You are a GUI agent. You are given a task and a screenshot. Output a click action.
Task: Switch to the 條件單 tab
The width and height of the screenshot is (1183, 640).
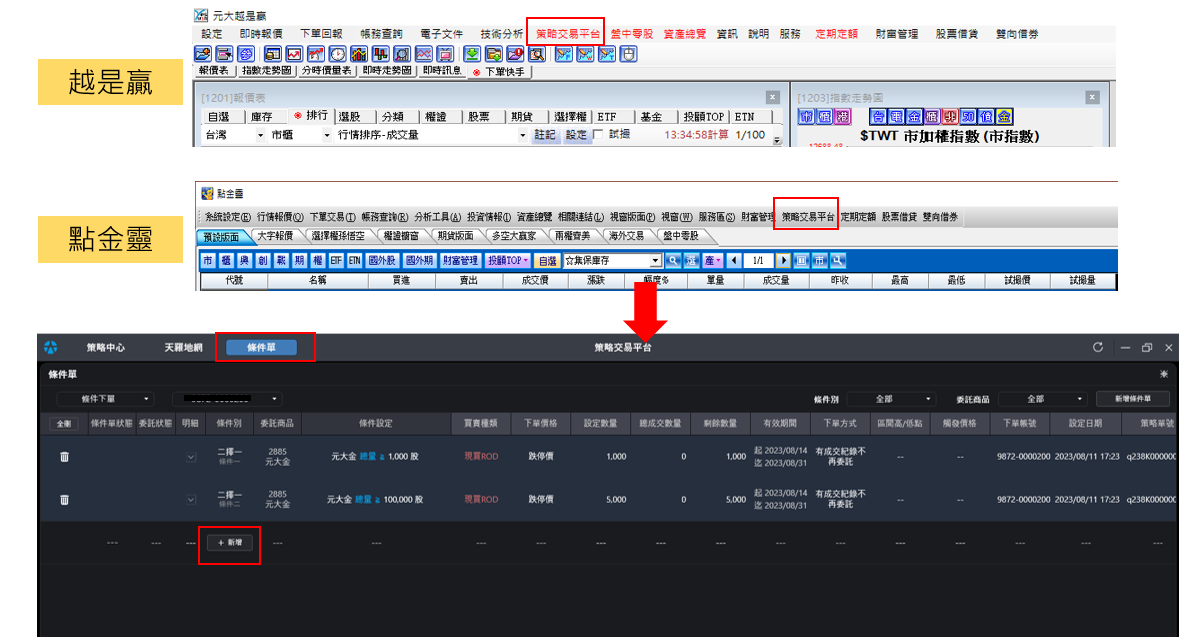point(264,348)
